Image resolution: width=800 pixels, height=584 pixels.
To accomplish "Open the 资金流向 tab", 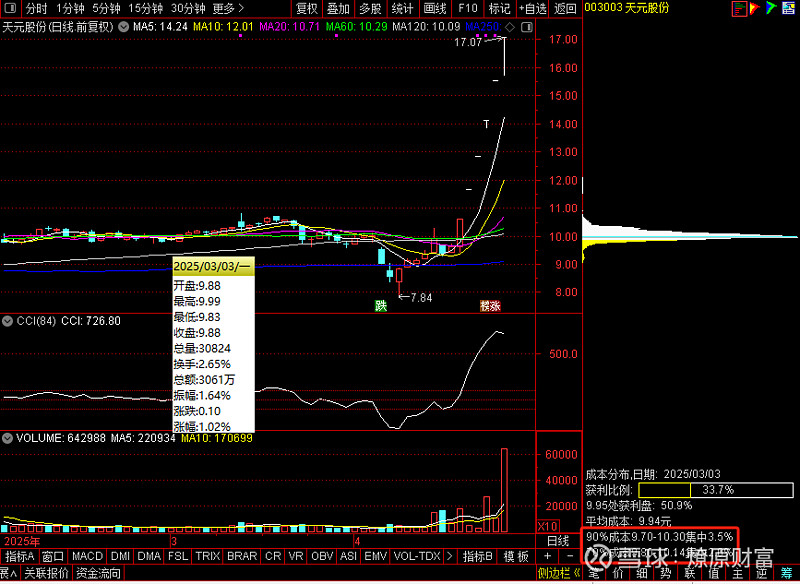I will [x=98, y=573].
